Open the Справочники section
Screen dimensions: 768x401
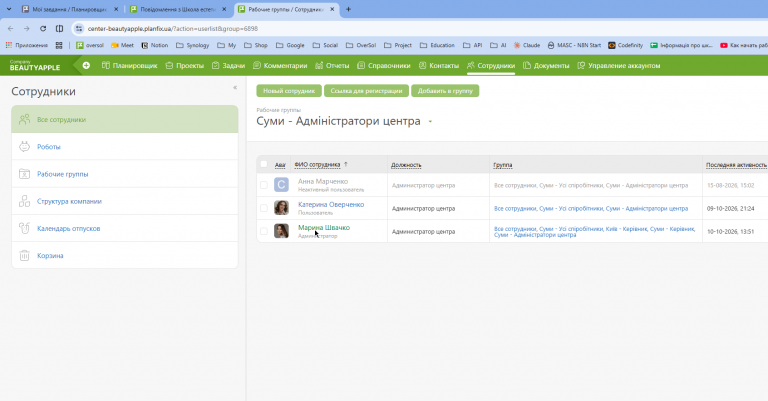384,66
